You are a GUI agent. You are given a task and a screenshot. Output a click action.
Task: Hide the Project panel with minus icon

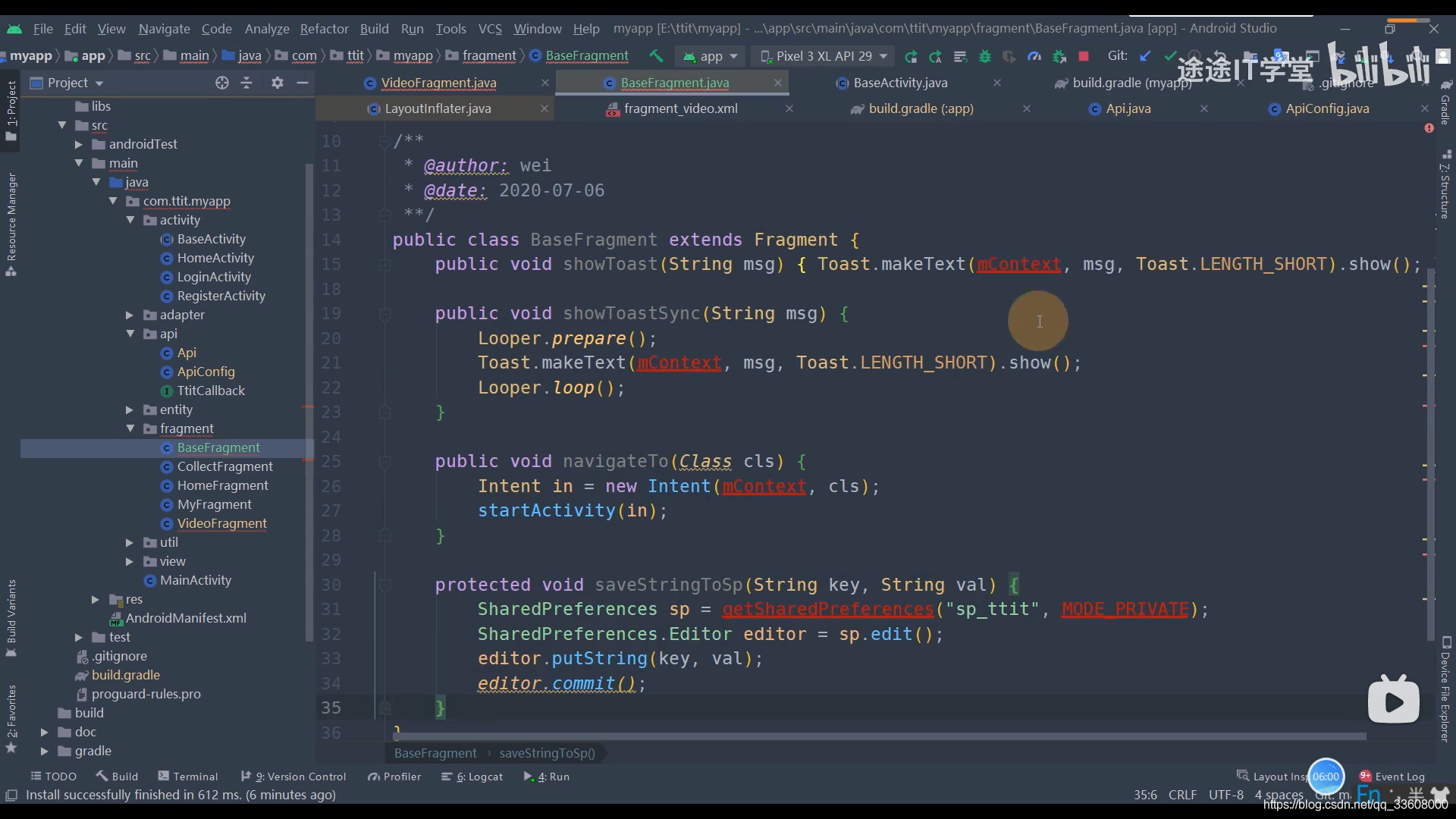(x=303, y=83)
